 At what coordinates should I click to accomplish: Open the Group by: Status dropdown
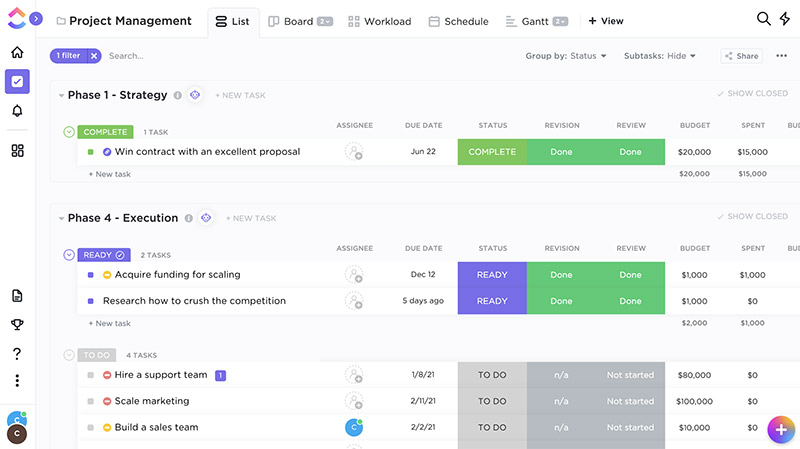pyautogui.click(x=566, y=56)
